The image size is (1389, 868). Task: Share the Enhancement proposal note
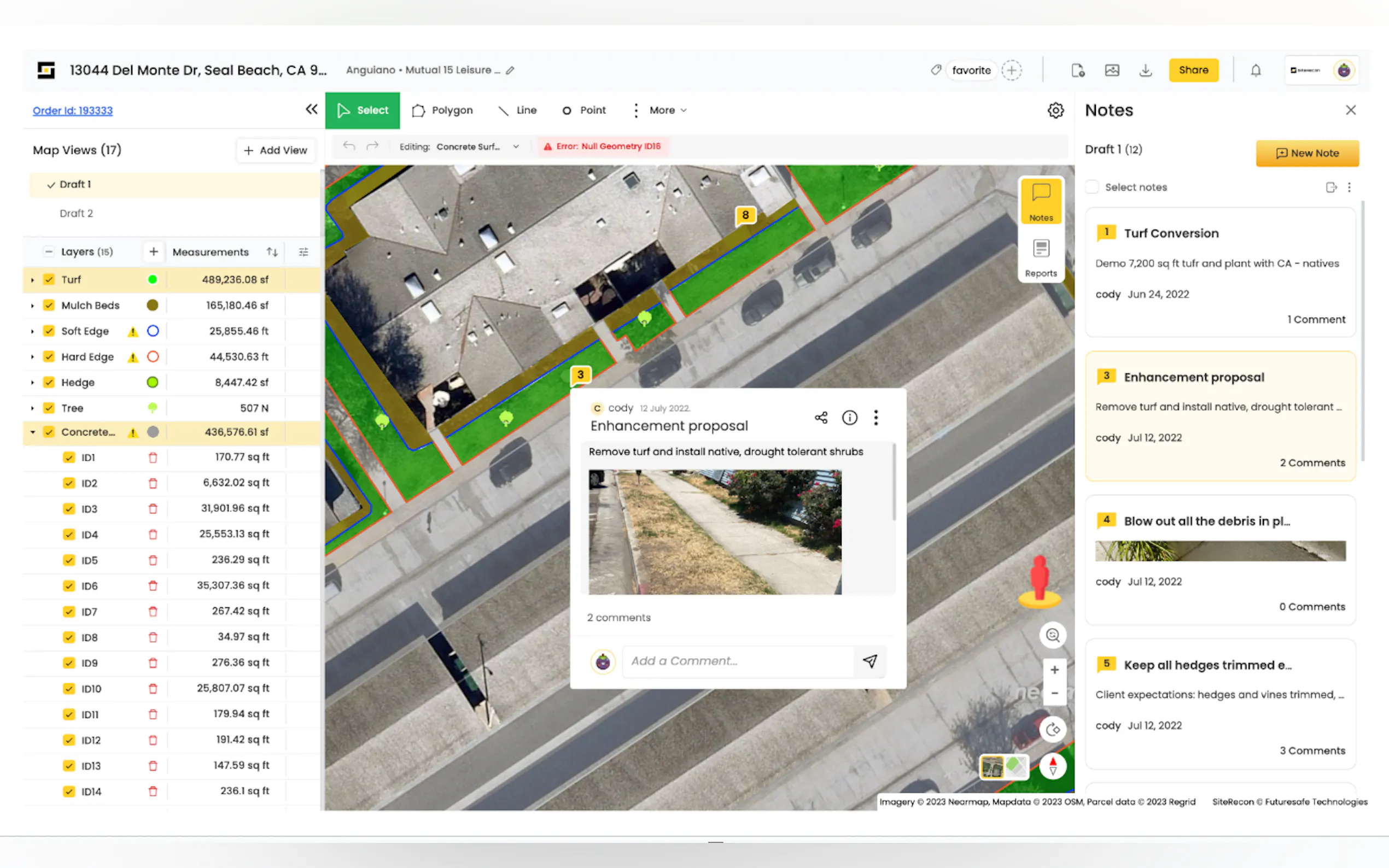click(x=821, y=418)
